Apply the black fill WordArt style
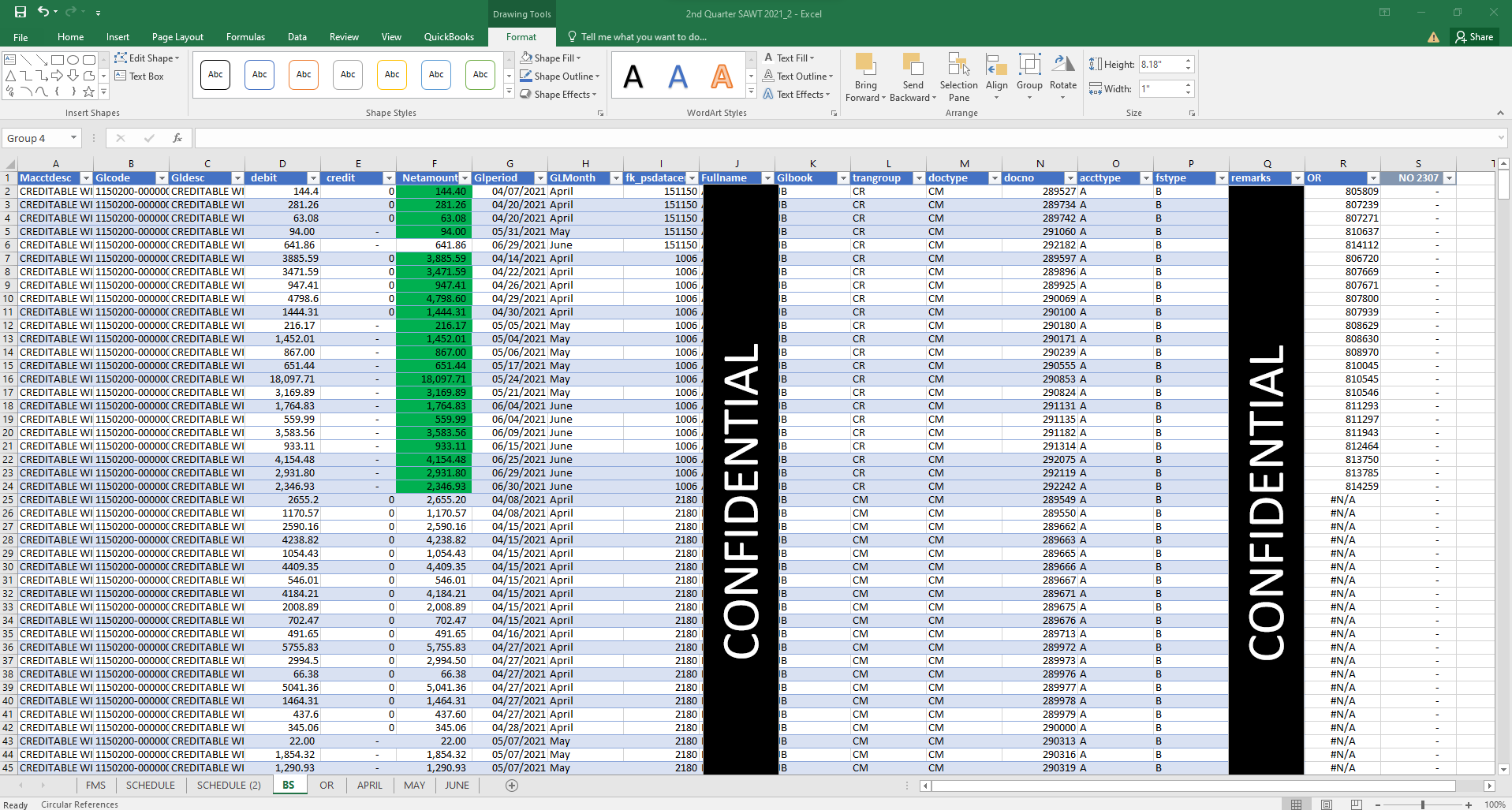The width and height of the screenshot is (1512, 810). click(x=633, y=77)
